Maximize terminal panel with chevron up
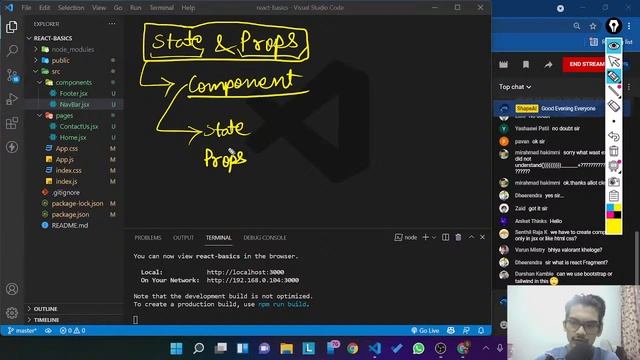The image size is (640, 360). pos(471,237)
